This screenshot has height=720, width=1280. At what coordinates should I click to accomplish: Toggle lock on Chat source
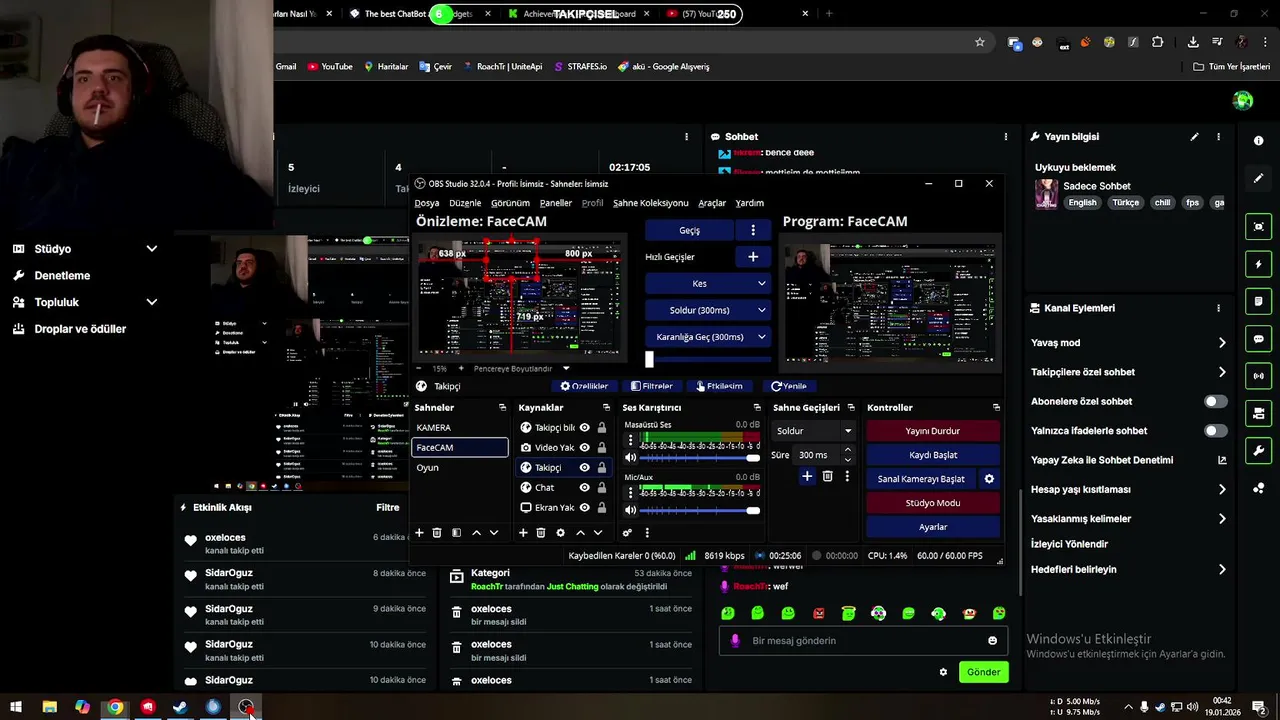pyautogui.click(x=601, y=487)
